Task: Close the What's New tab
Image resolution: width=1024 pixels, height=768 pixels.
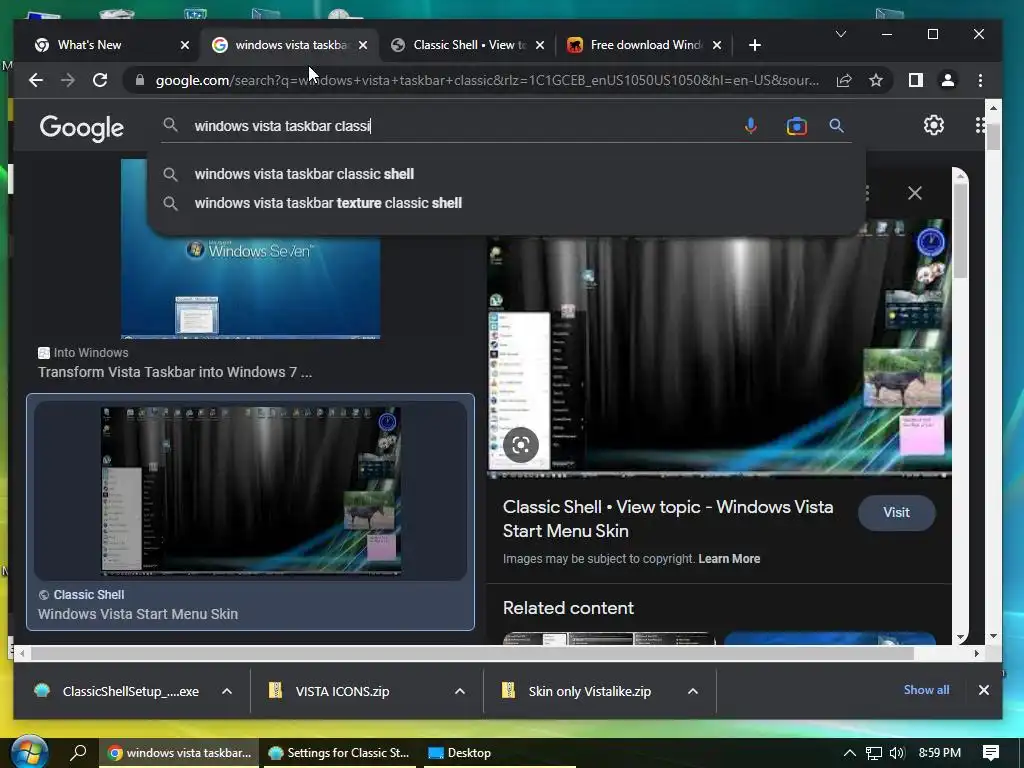Action: pos(185,45)
